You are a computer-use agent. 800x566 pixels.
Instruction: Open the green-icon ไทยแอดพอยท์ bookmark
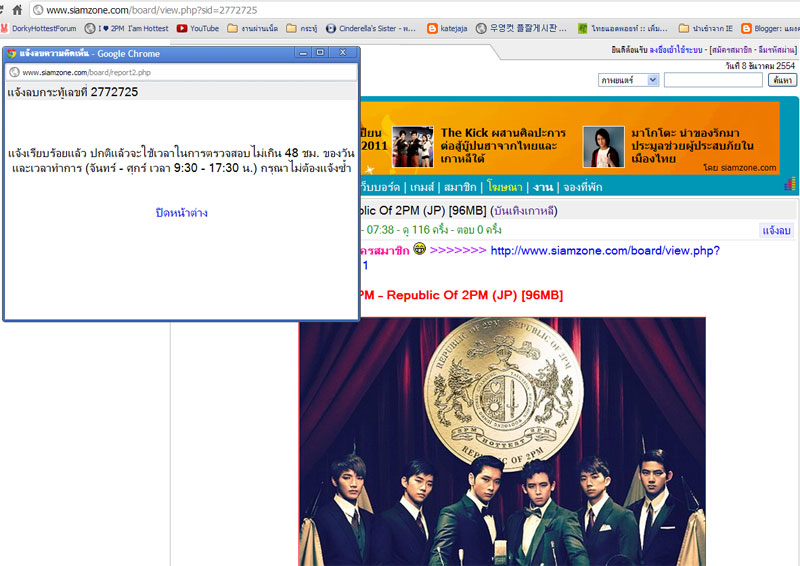(x=623, y=29)
